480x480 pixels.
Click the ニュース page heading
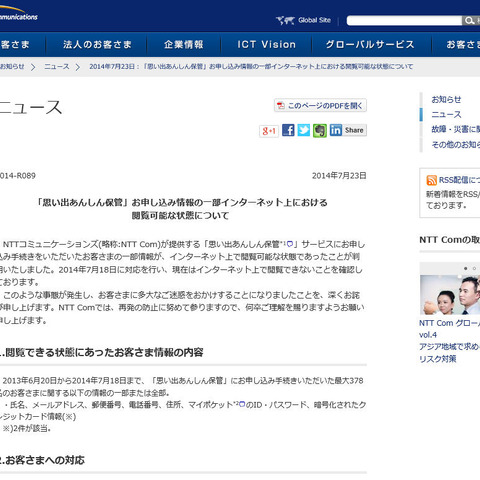[x=31, y=107]
